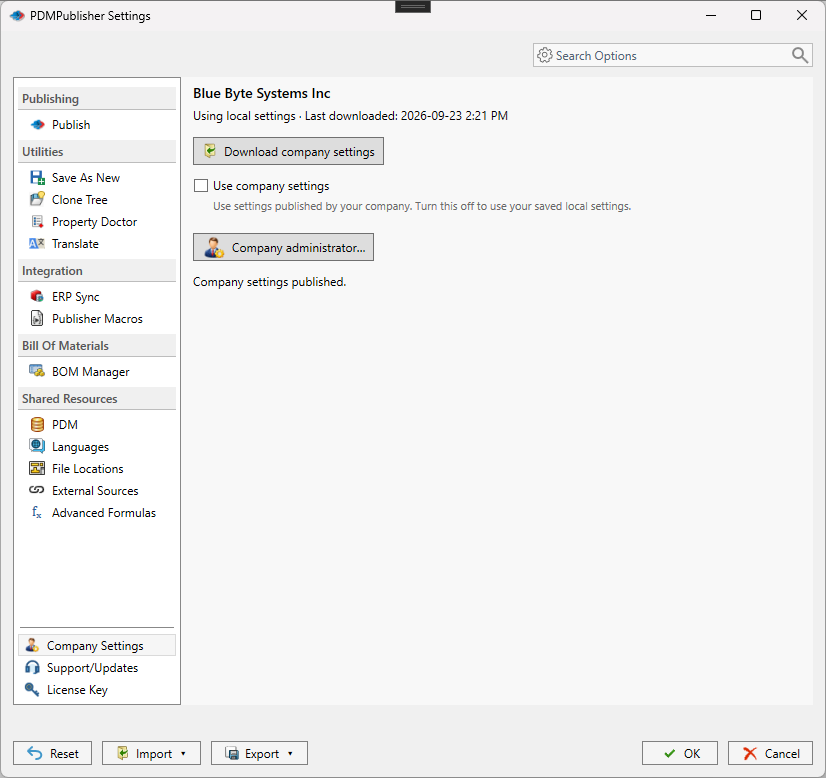Screen dimensions: 826x778
Task: Click the Company administrator... button
Action: coord(283,247)
